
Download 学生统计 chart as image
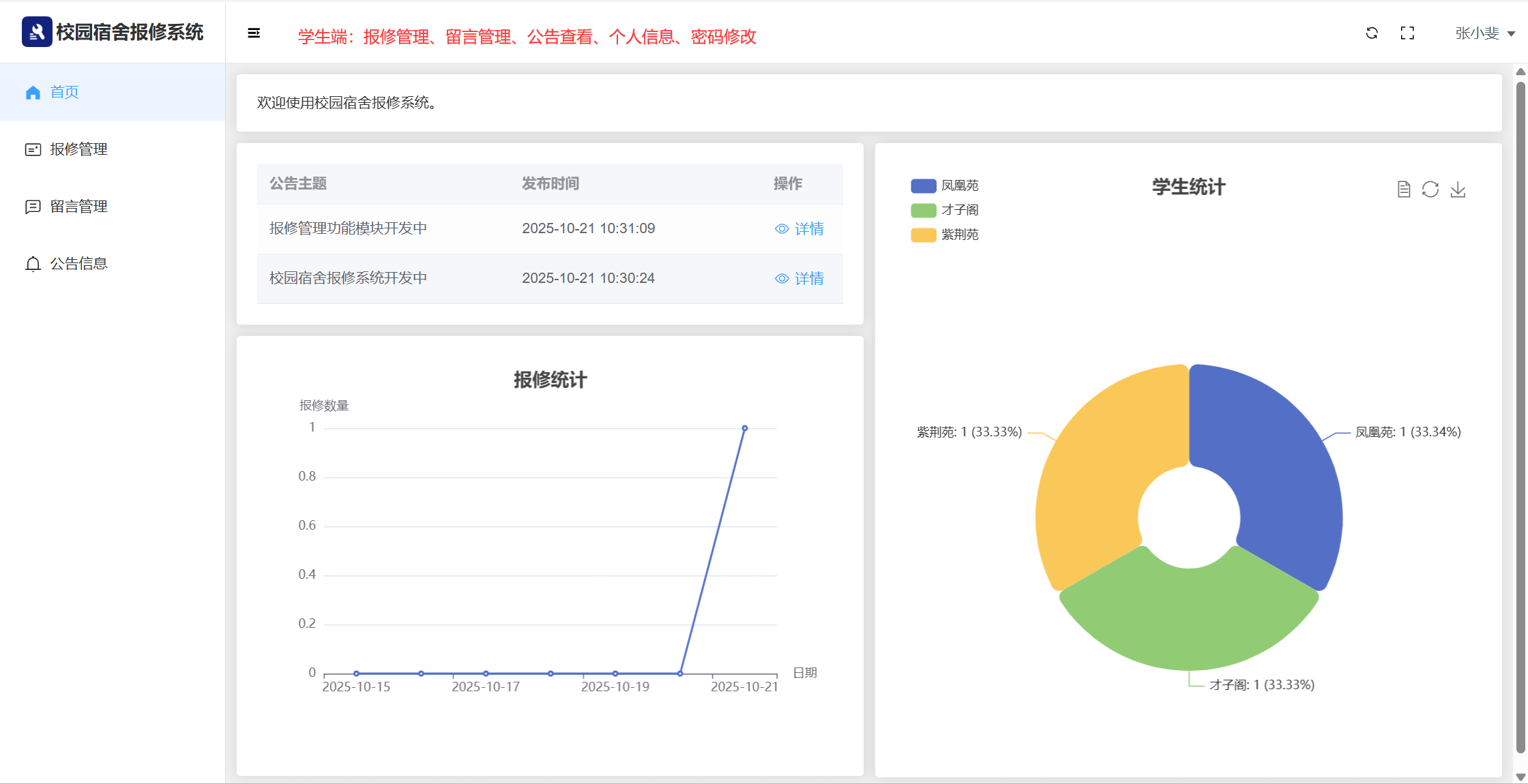tap(1458, 190)
